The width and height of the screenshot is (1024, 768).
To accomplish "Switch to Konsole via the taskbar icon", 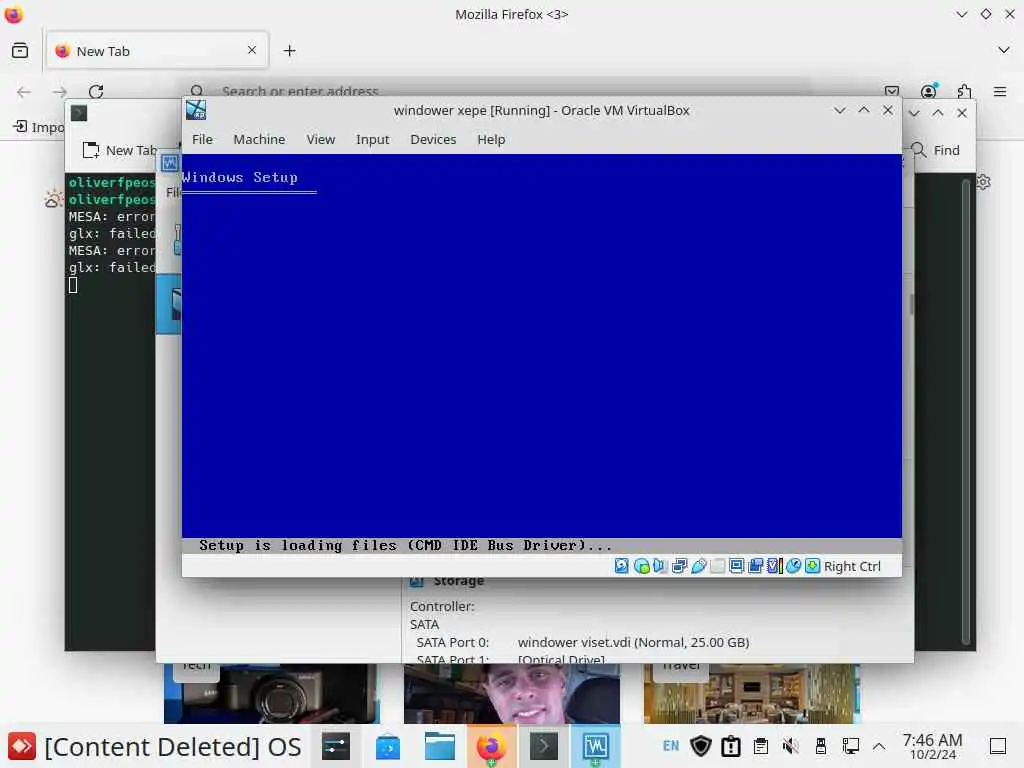I will [543, 746].
